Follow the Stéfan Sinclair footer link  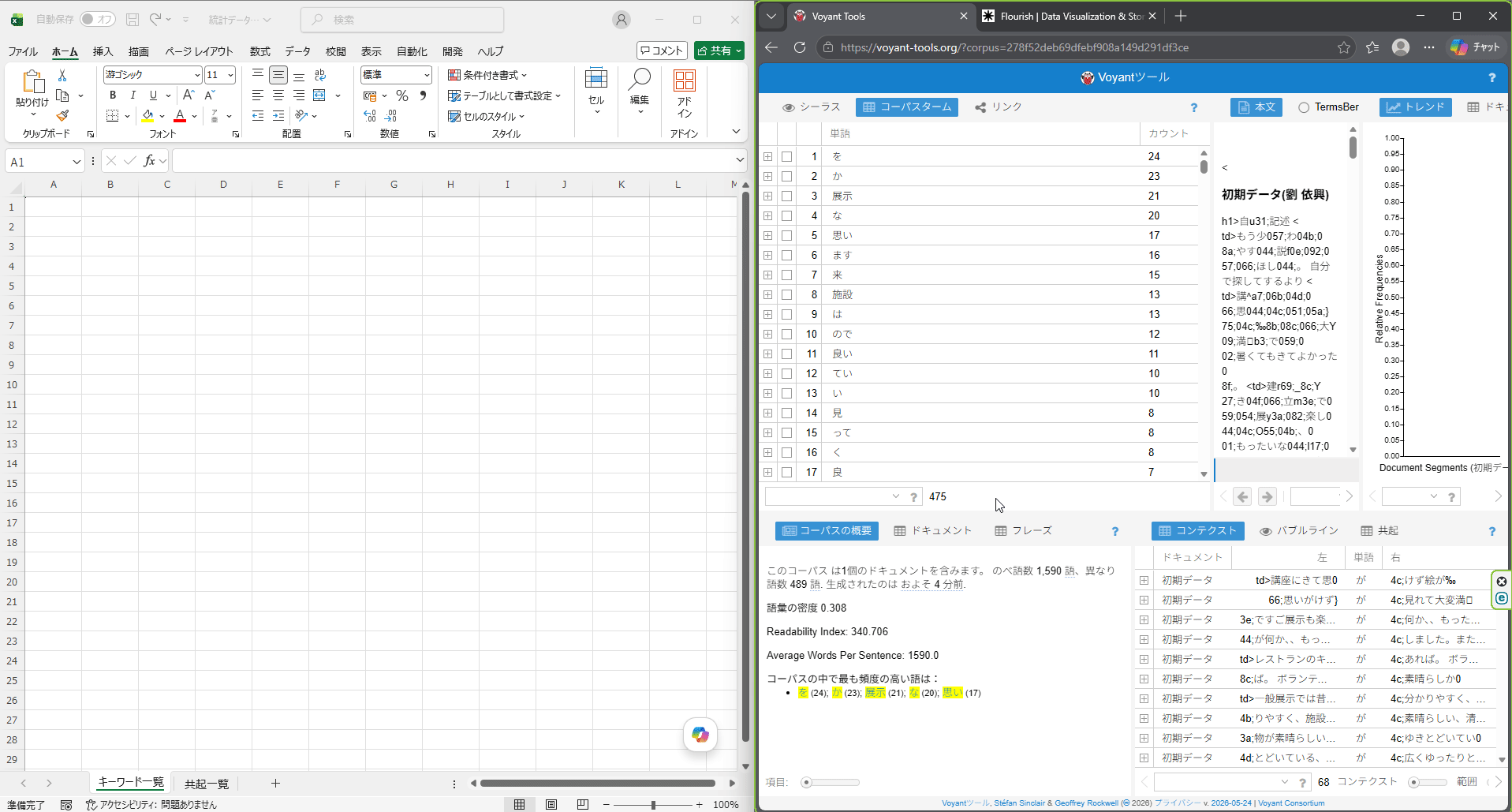[1019, 803]
